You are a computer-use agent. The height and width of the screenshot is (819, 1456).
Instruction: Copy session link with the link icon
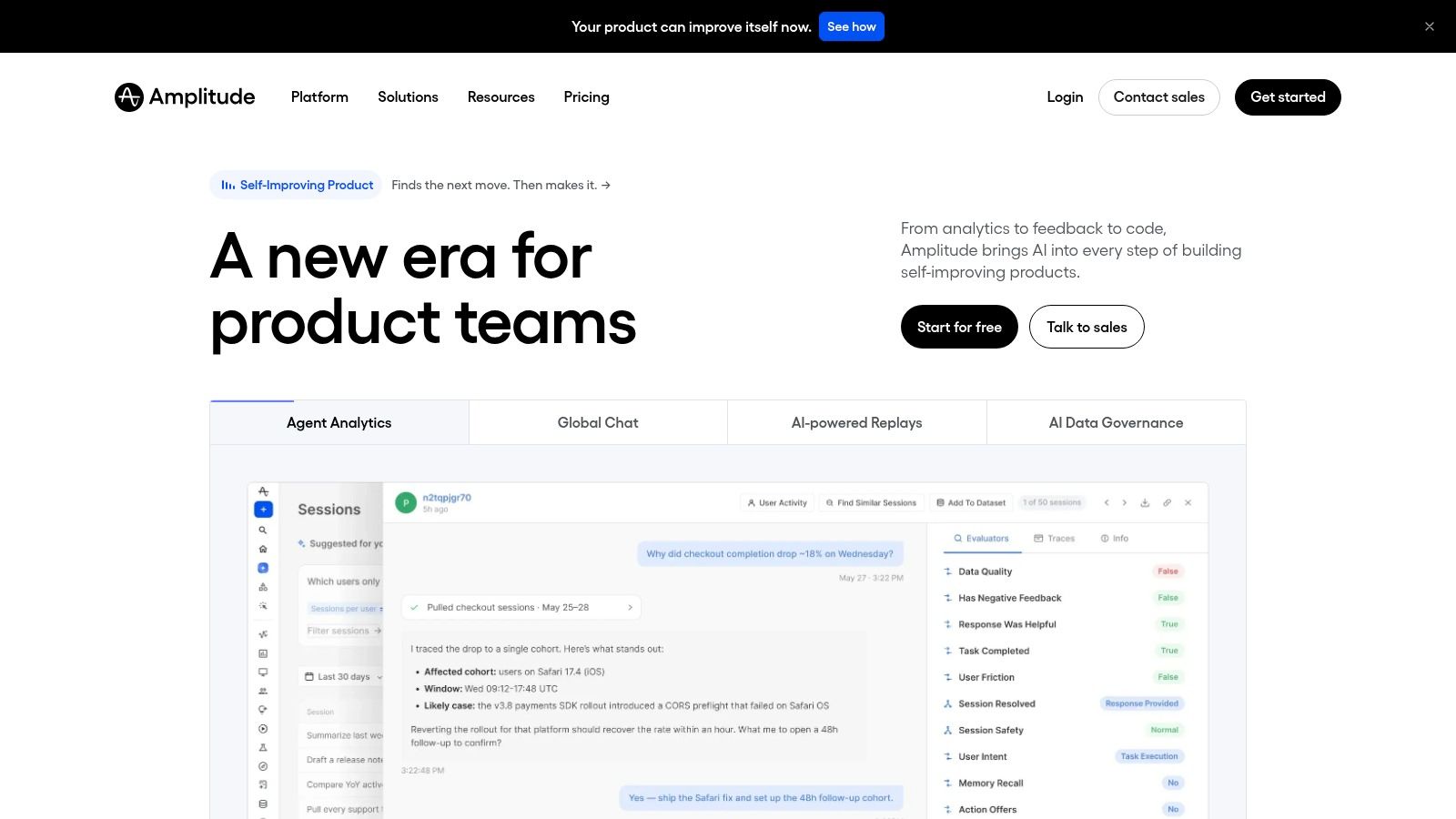1167,502
